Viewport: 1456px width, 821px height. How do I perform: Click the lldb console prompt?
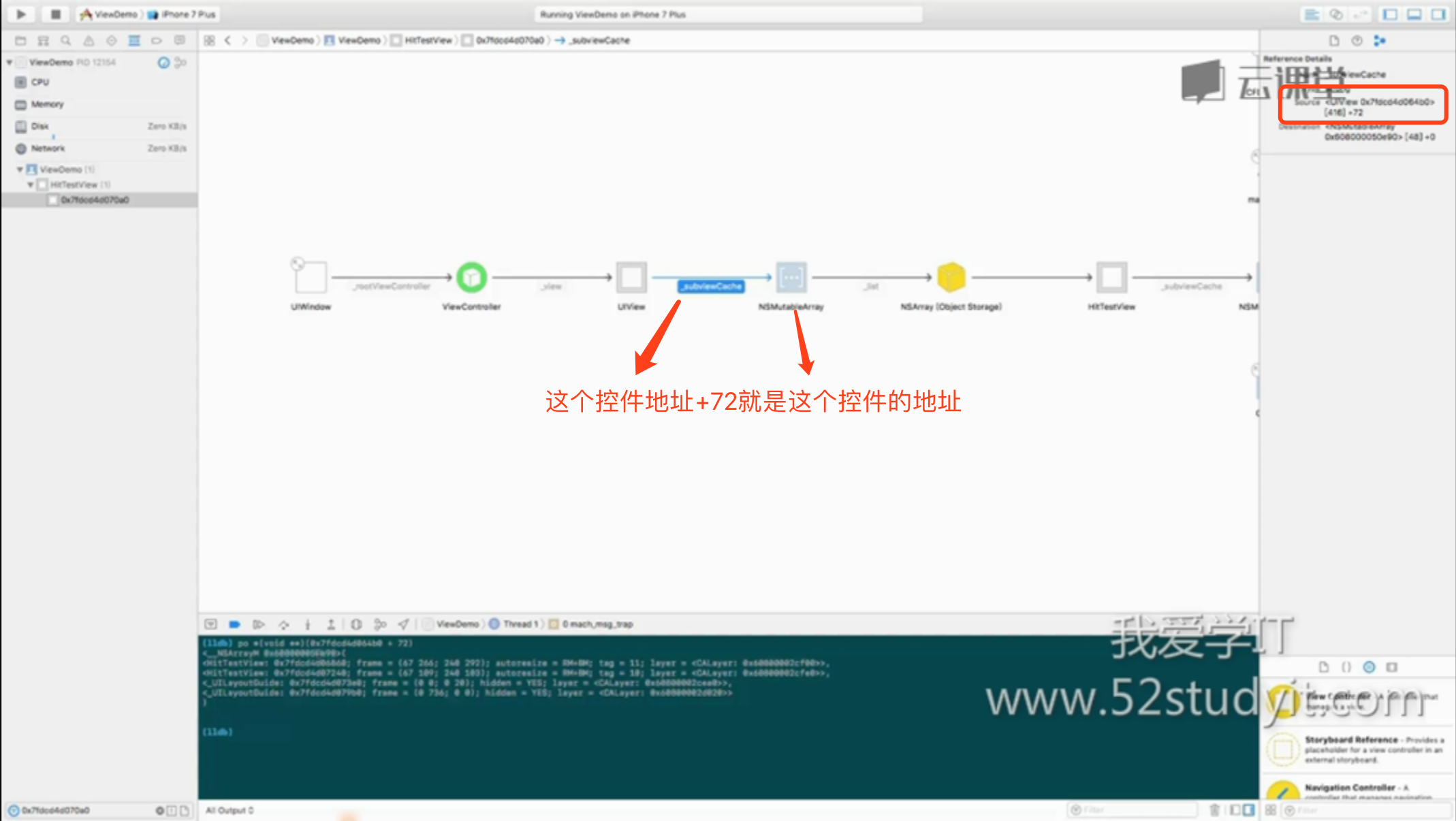pyautogui.click(x=218, y=732)
